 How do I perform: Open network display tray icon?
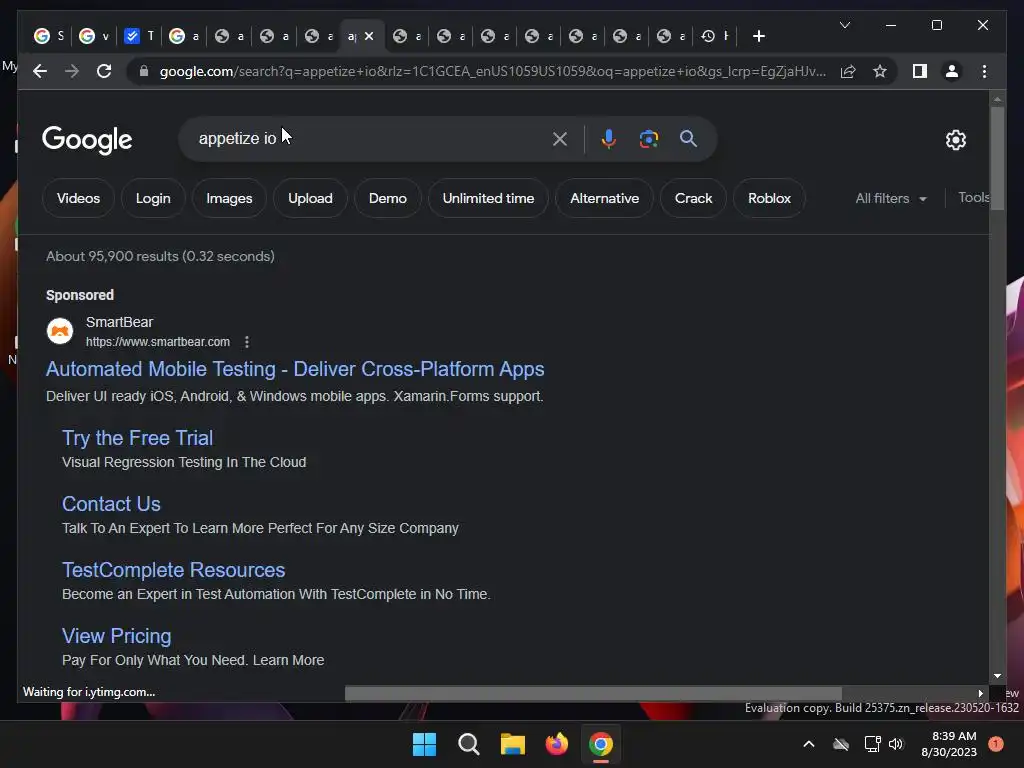(x=872, y=744)
